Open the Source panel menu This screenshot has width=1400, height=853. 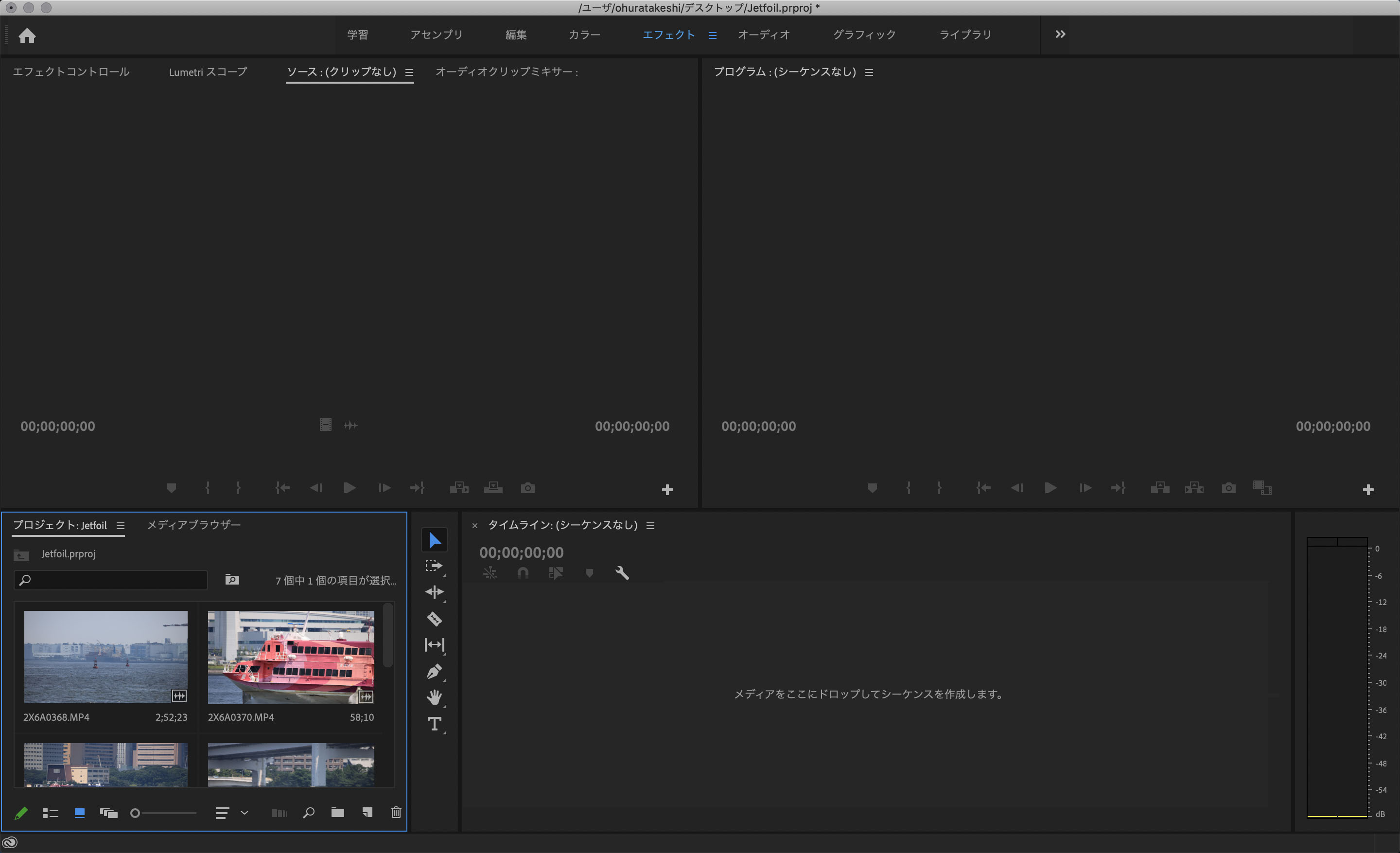[409, 72]
